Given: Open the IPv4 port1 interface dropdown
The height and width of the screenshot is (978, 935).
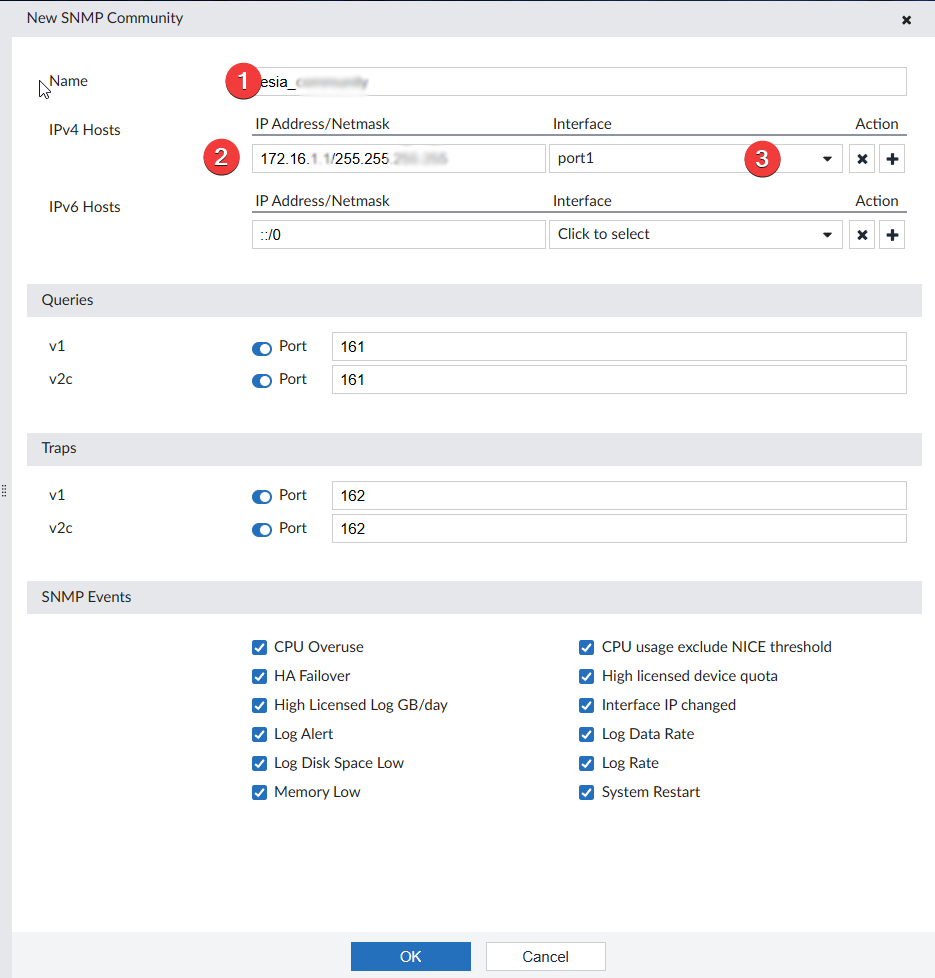Looking at the screenshot, I should coord(695,158).
